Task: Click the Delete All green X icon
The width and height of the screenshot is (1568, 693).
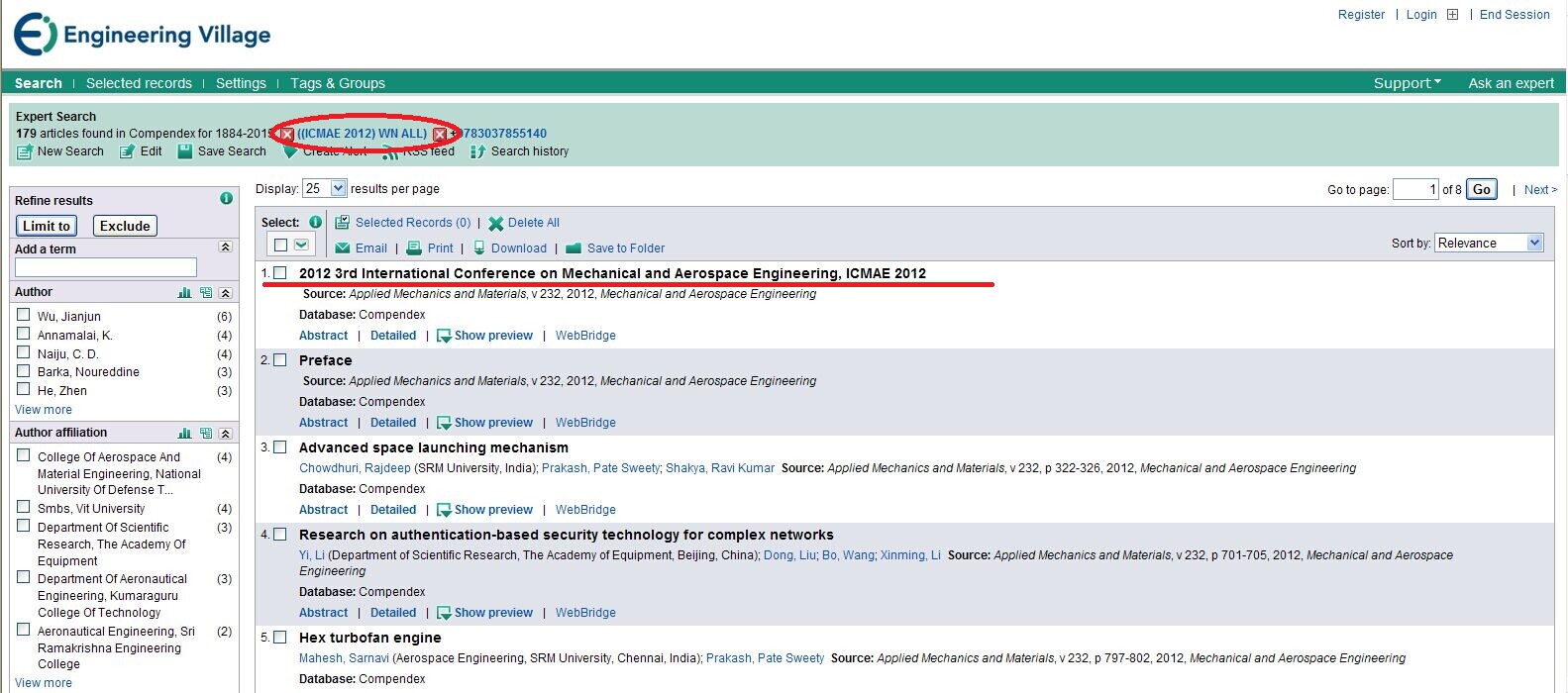Action: (496, 224)
